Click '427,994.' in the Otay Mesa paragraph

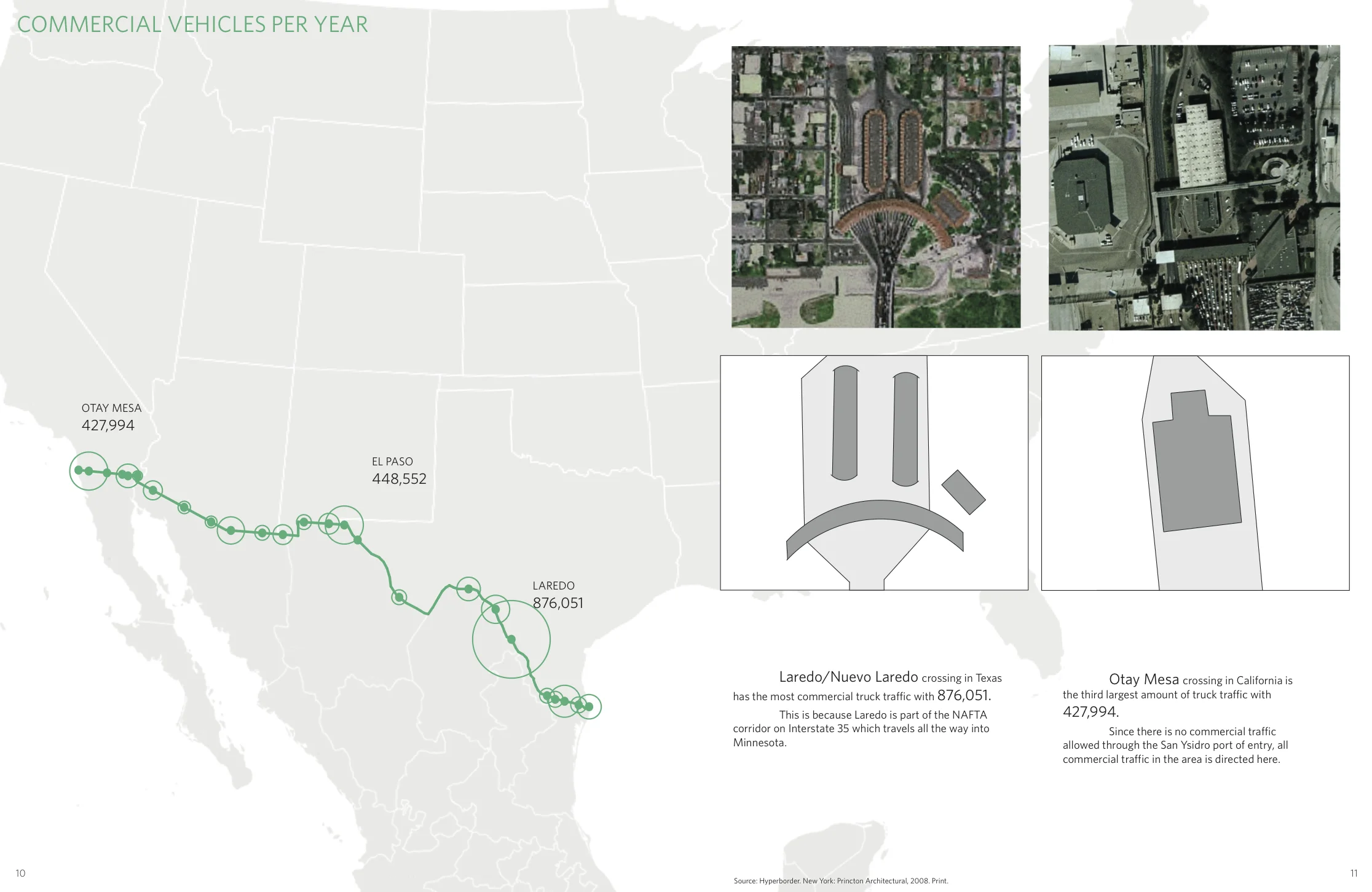point(1090,712)
